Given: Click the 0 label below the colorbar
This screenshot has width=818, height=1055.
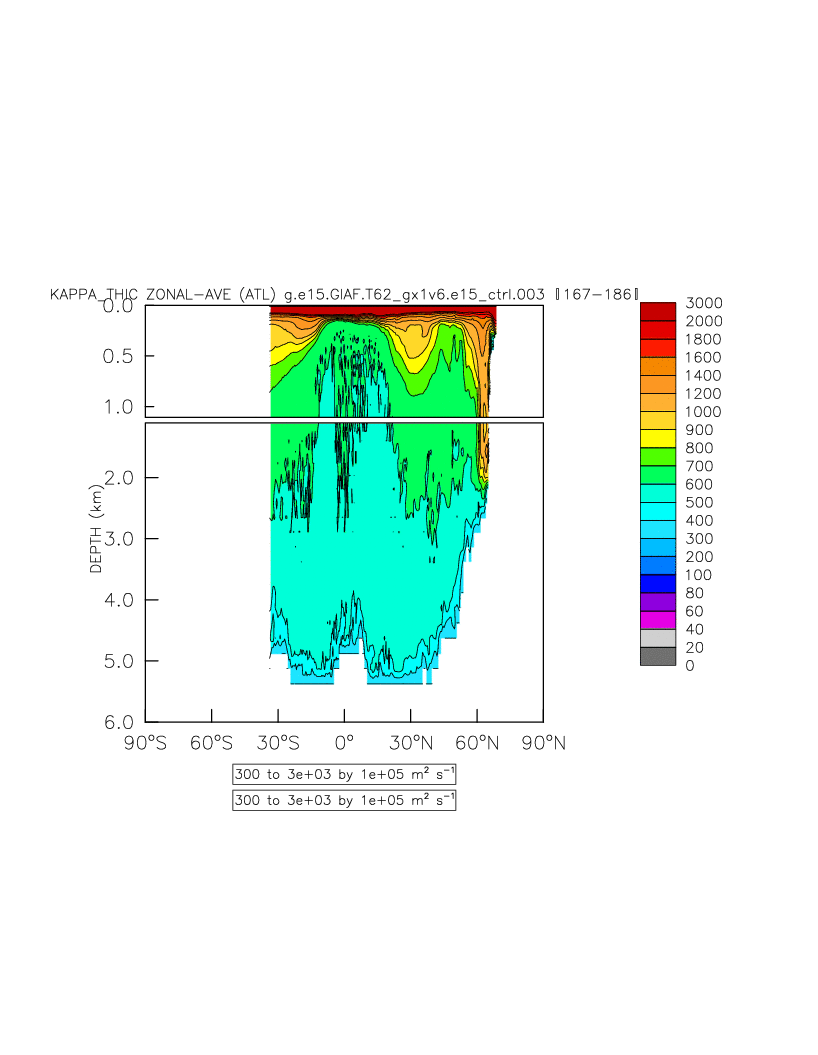Looking at the screenshot, I should [690, 666].
